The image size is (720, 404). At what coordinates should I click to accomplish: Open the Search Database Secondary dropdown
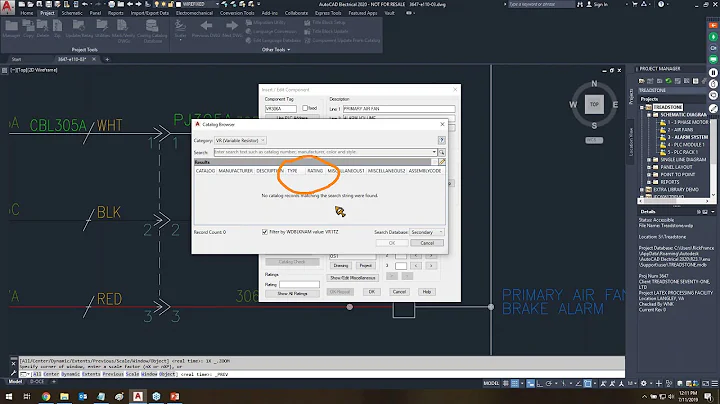(x=427, y=232)
